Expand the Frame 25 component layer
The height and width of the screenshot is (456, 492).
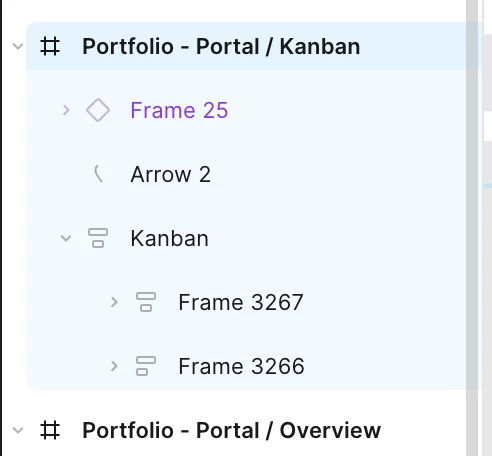[66, 110]
